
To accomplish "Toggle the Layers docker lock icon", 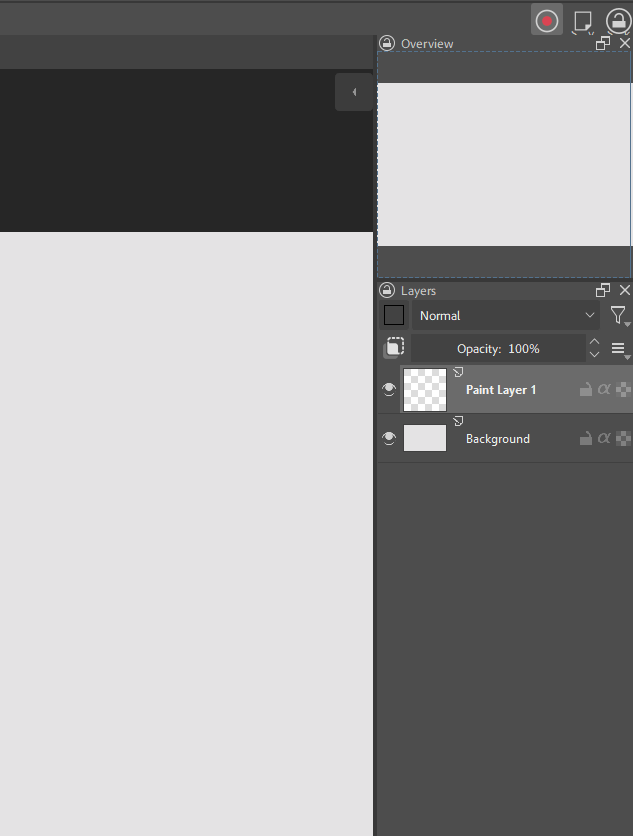I will 387,291.
